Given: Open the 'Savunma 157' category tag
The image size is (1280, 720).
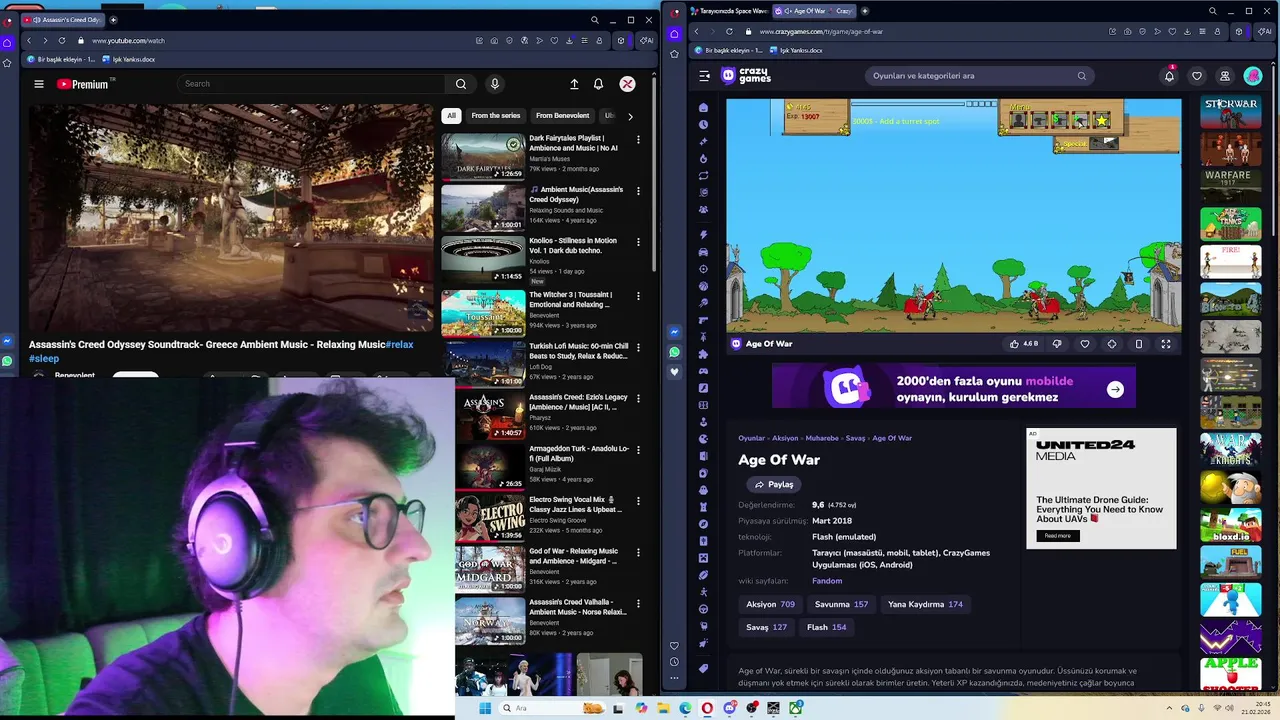Looking at the screenshot, I should coord(841,604).
